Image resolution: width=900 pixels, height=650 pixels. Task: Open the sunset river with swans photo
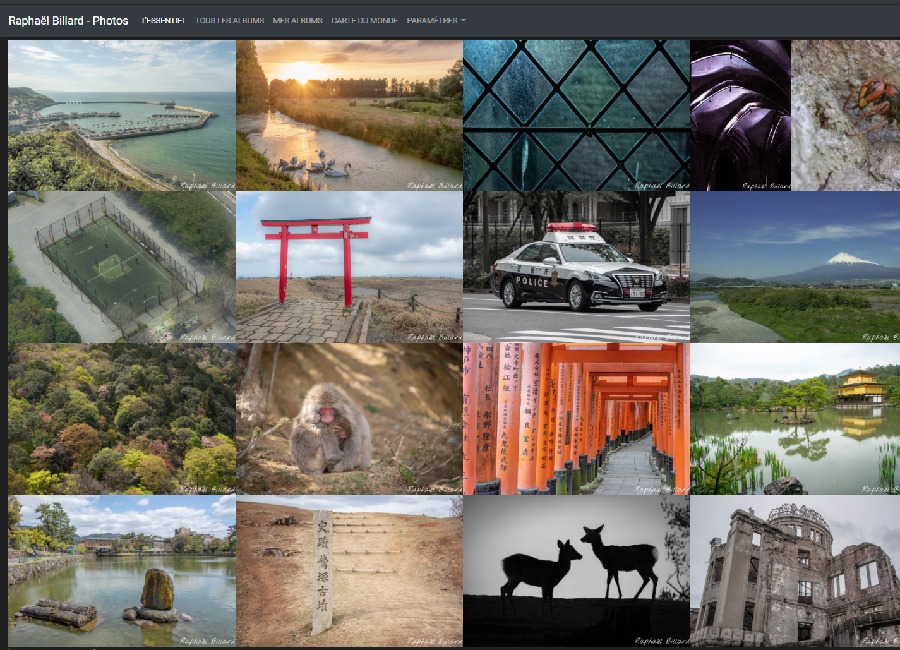click(x=349, y=115)
